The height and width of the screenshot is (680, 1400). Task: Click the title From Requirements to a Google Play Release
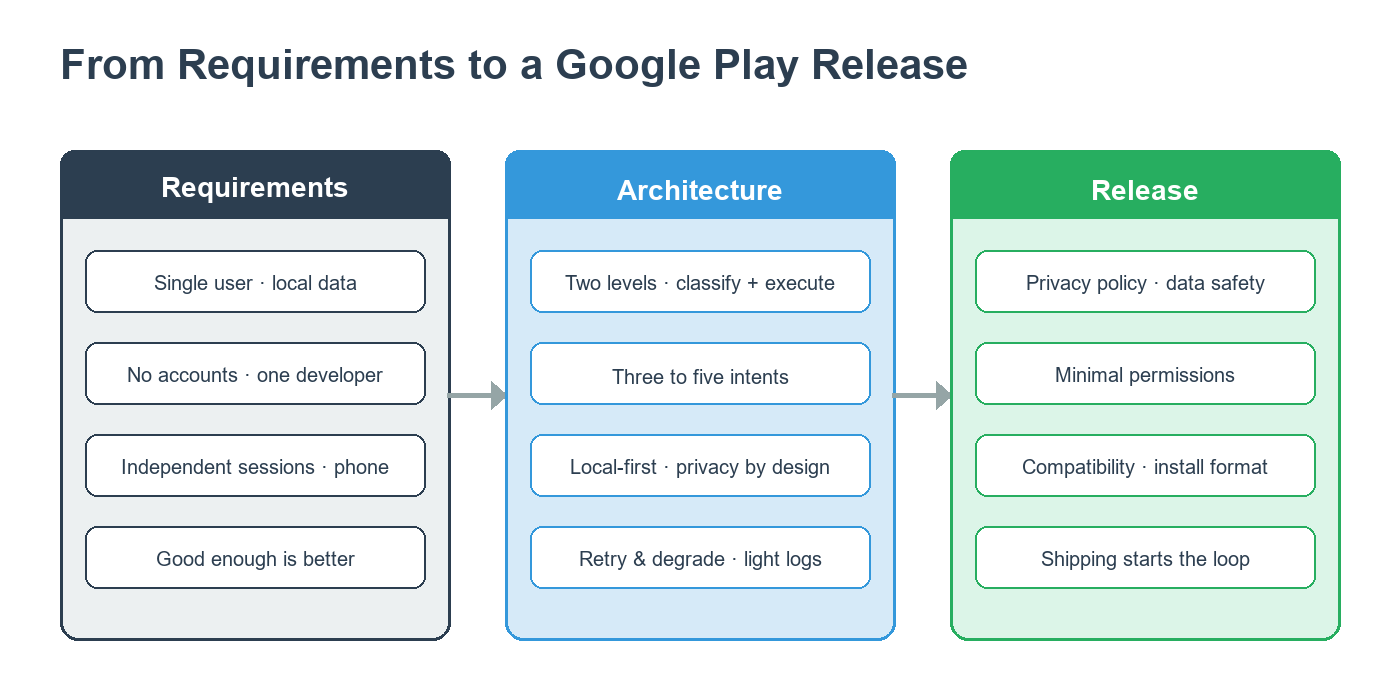point(514,65)
